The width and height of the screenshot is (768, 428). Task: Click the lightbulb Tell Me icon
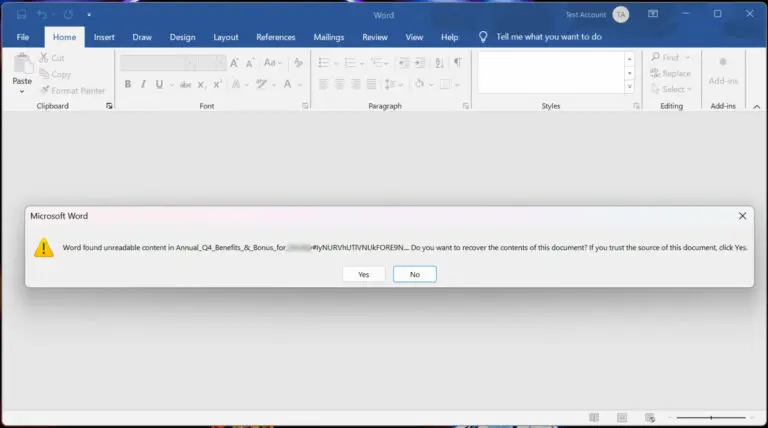pos(483,37)
